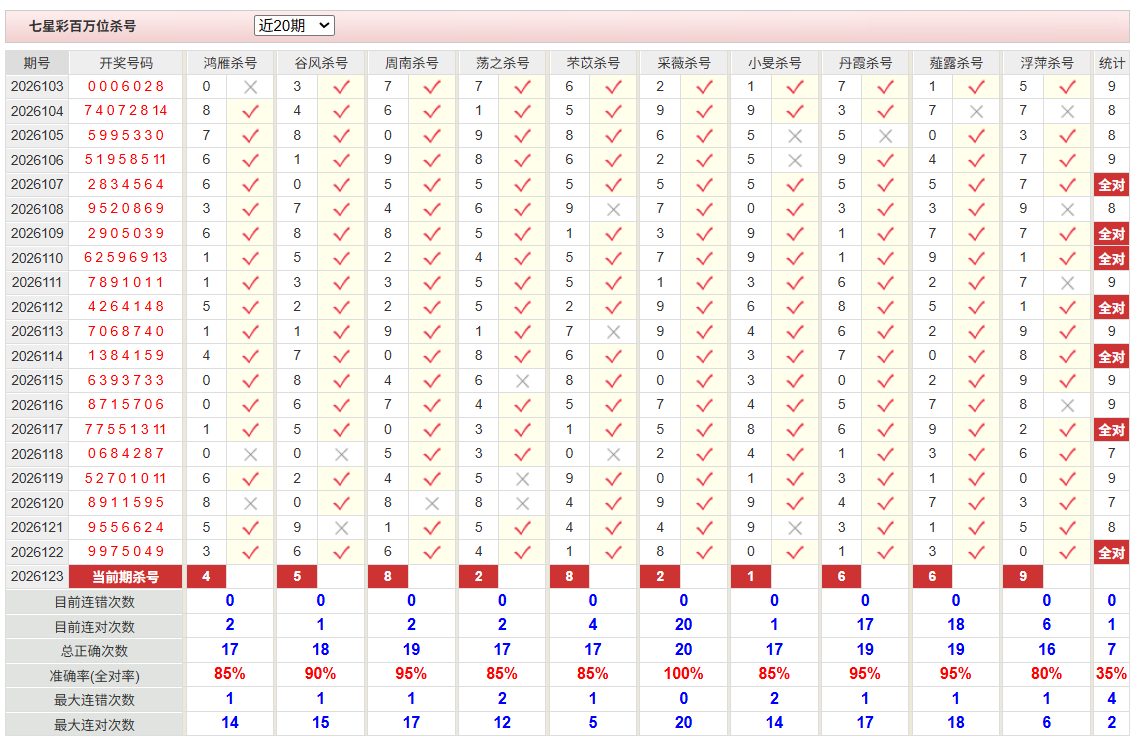Image resolution: width=1143 pixels, height=752 pixels.
Task: Click the 35% all-correct rate value
Action: (1111, 674)
